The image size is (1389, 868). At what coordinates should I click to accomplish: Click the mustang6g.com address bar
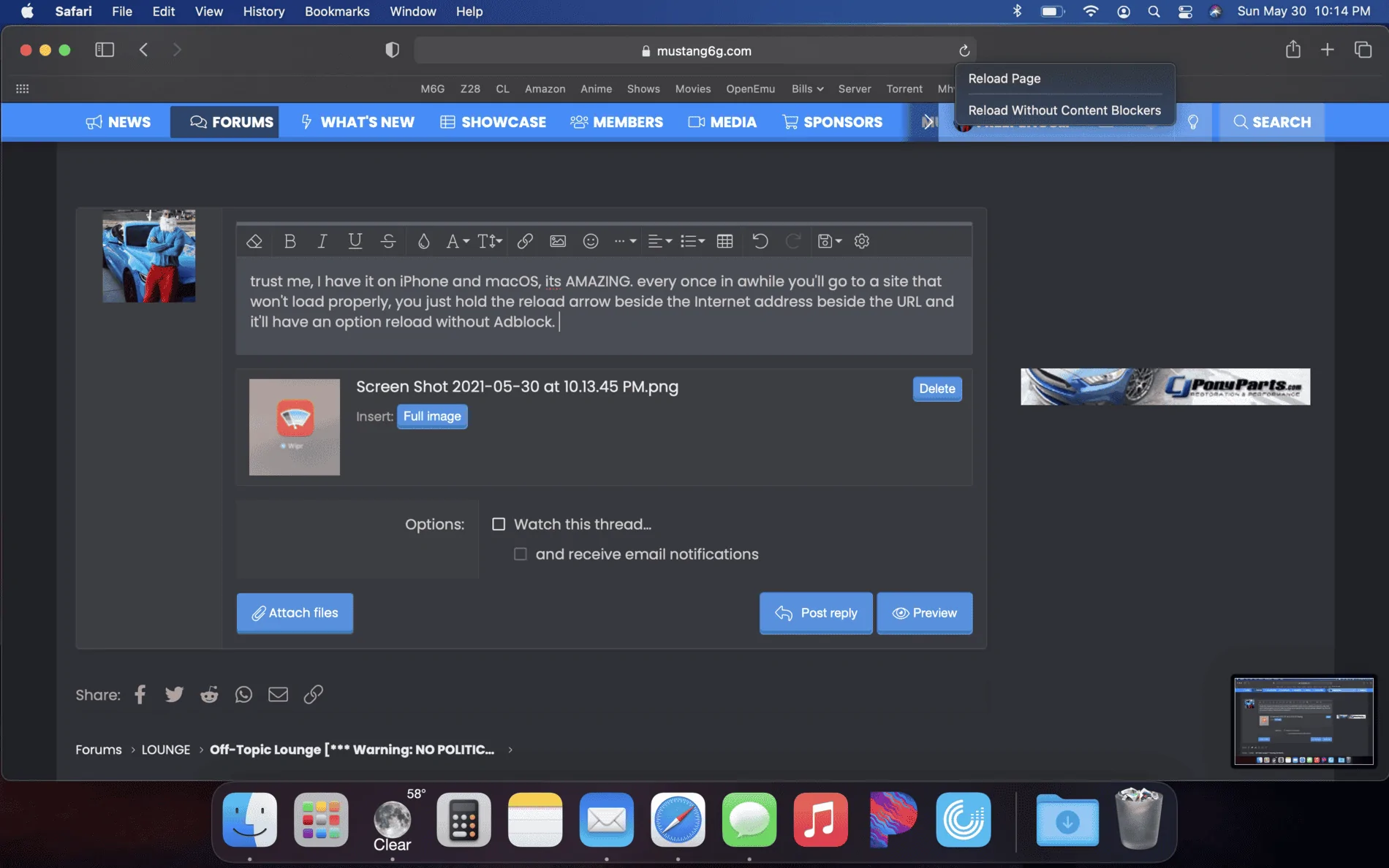pos(694,50)
